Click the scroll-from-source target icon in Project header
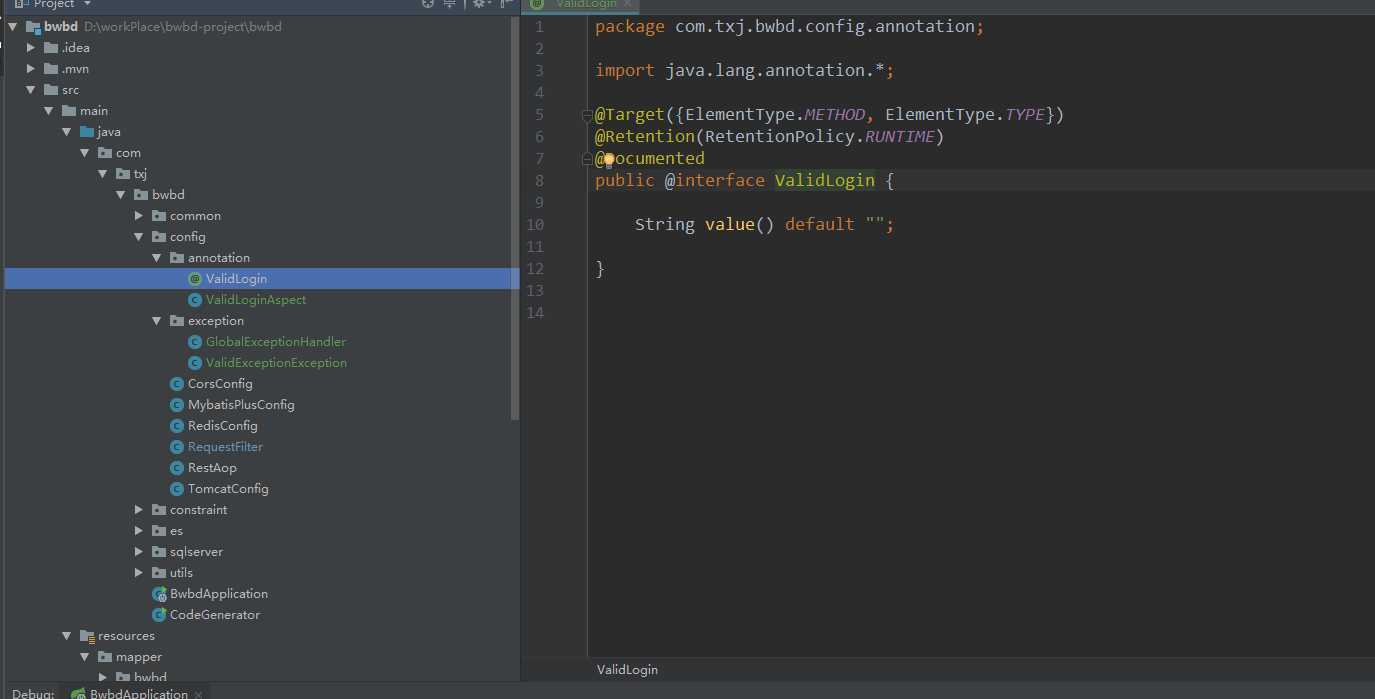1375x699 pixels. tap(428, 4)
